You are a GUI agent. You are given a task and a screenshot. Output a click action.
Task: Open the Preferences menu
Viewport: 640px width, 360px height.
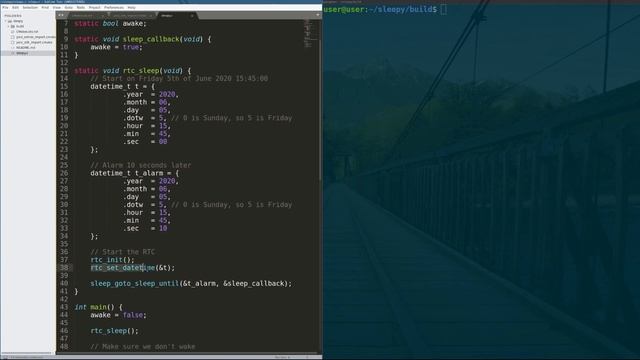coord(114,7)
